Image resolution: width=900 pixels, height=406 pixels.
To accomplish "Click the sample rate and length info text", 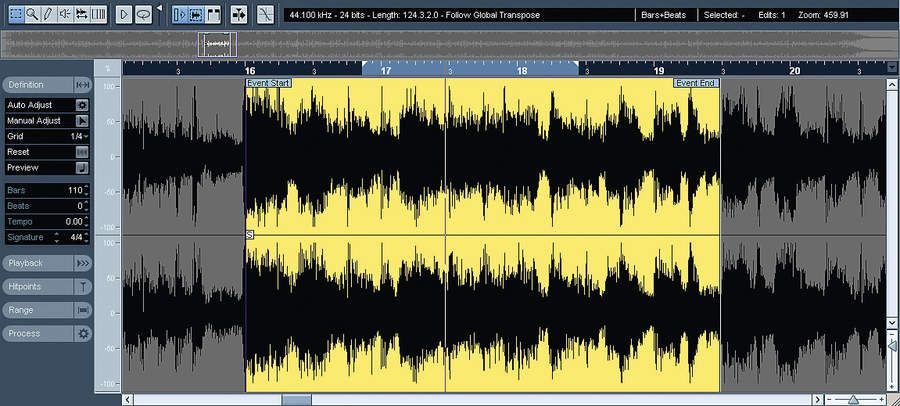I will point(415,15).
